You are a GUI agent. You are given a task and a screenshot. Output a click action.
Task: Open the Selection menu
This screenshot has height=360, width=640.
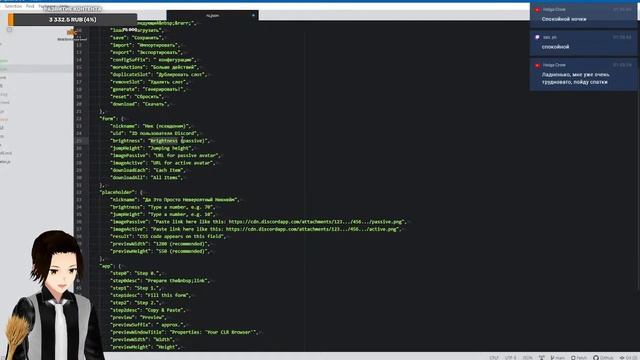pos(13,7)
